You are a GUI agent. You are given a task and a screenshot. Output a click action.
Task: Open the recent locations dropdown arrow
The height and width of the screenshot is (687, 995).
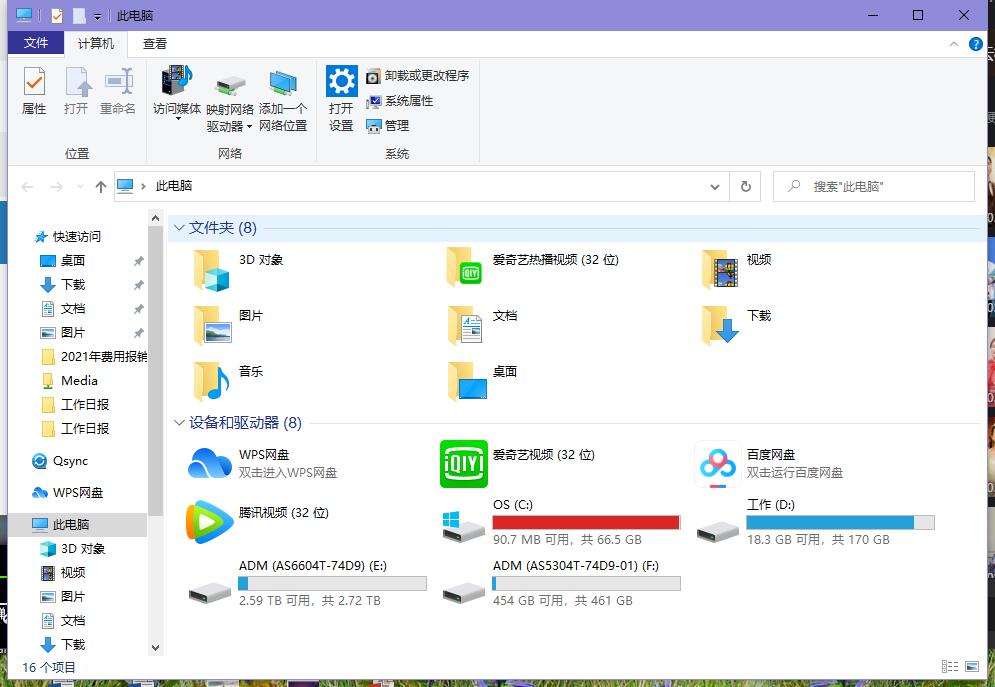[80, 186]
